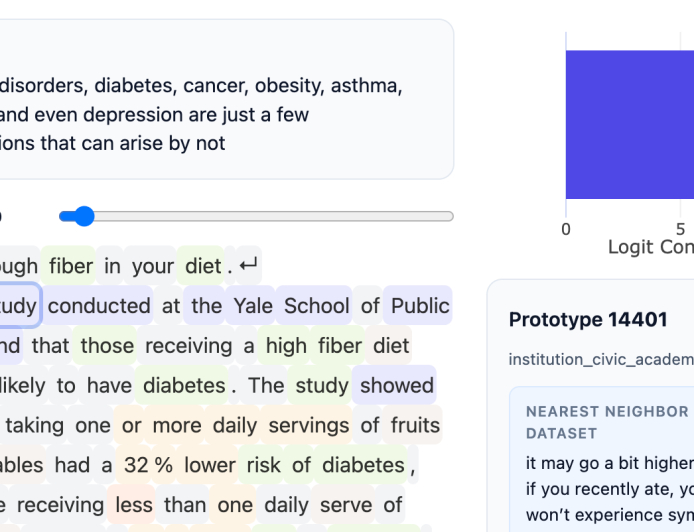The width and height of the screenshot is (694, 532).
Task: Click the "fruits" token
Action: tap(415, 426)
